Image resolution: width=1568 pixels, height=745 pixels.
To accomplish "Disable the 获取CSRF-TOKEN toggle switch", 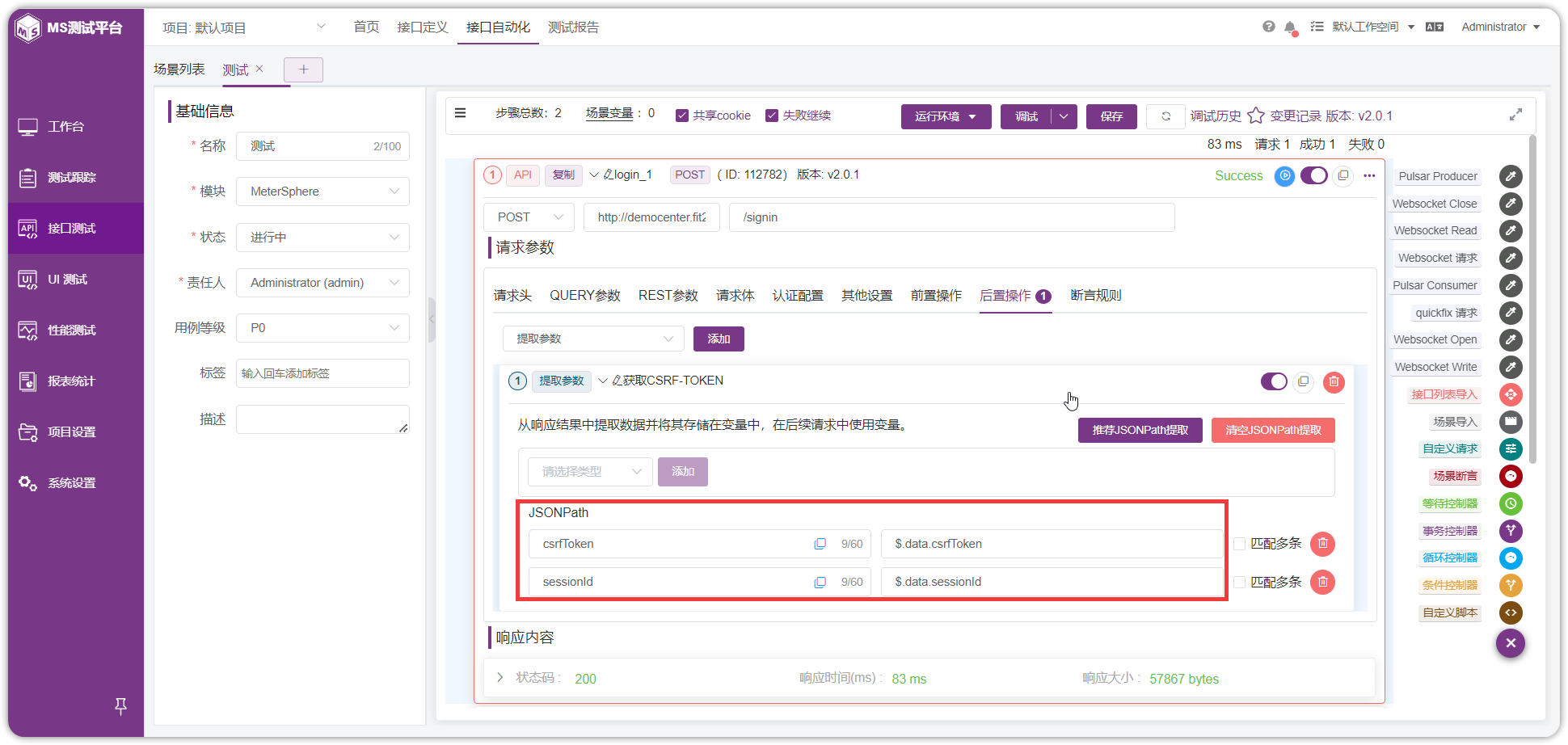I will pos(1274,381).
